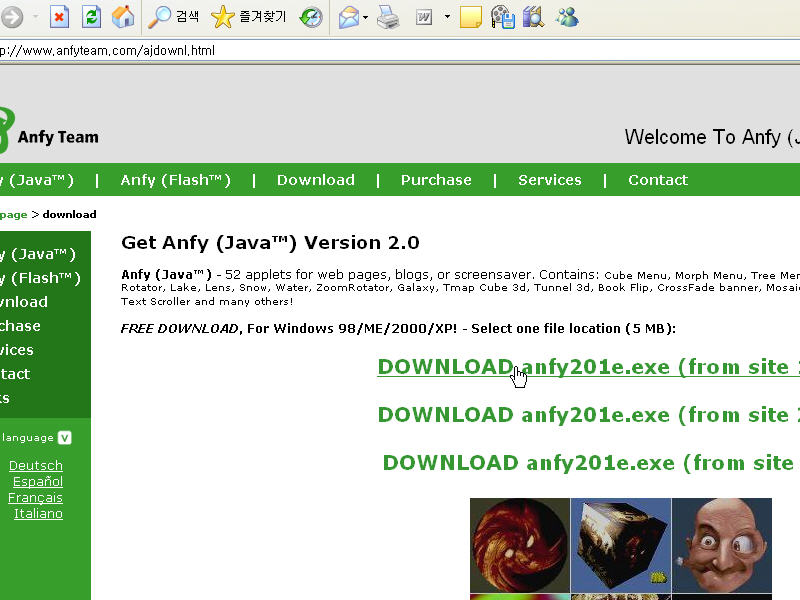This screenshot has height=600, width=800.
Task: Switch language to Español
Action: [38, 482]
